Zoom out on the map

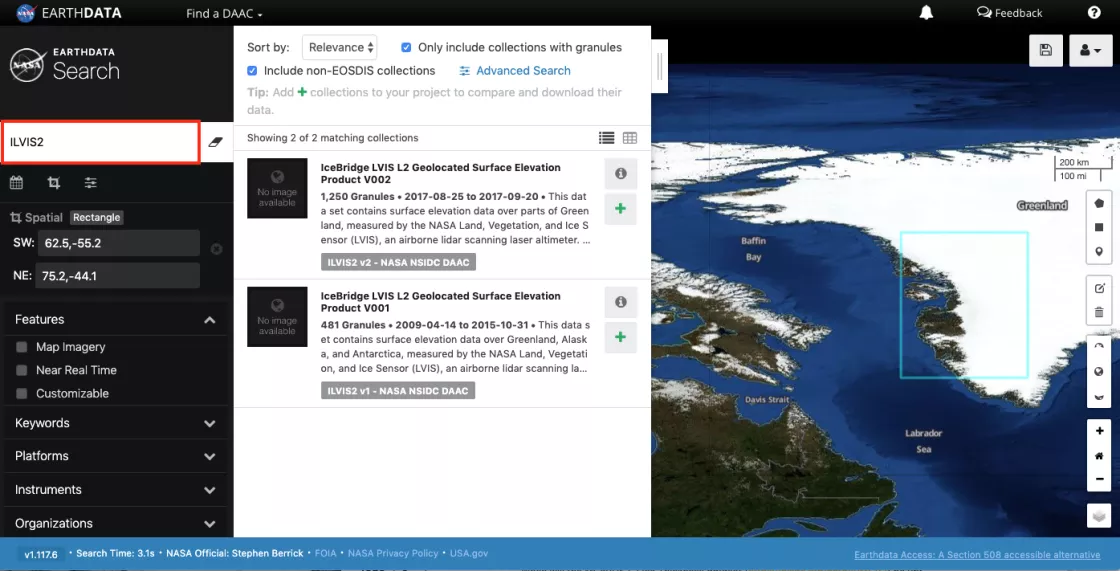(x=1099, y=479)
